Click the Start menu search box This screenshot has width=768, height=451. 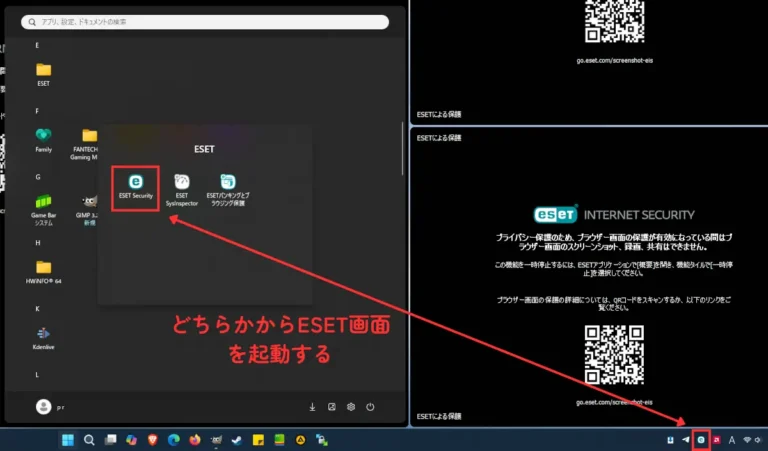(x=205, y=22)
